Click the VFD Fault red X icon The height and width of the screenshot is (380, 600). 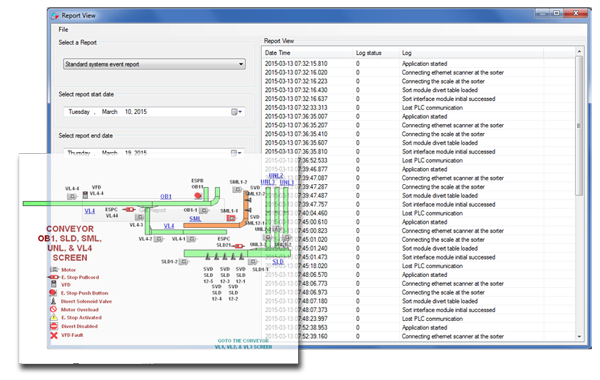54,335
